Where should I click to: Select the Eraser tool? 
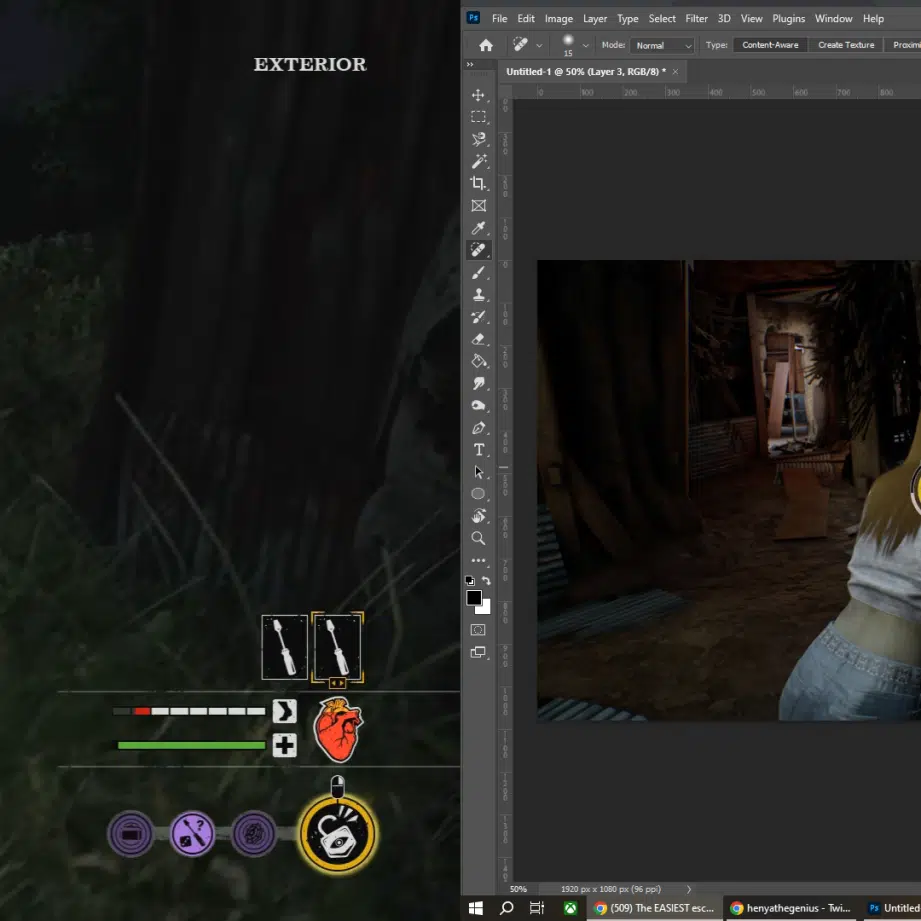pyautogui.click(x=478, y=339)
